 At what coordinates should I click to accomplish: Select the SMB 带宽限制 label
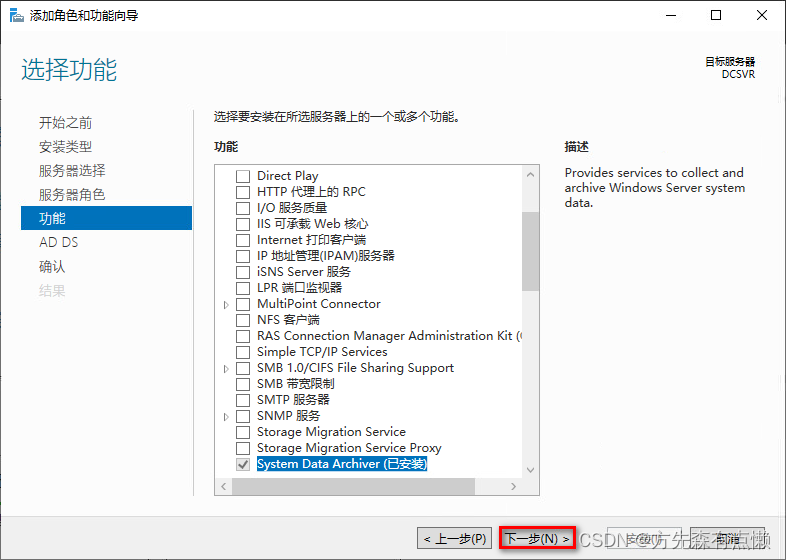[x=296, y=384]
